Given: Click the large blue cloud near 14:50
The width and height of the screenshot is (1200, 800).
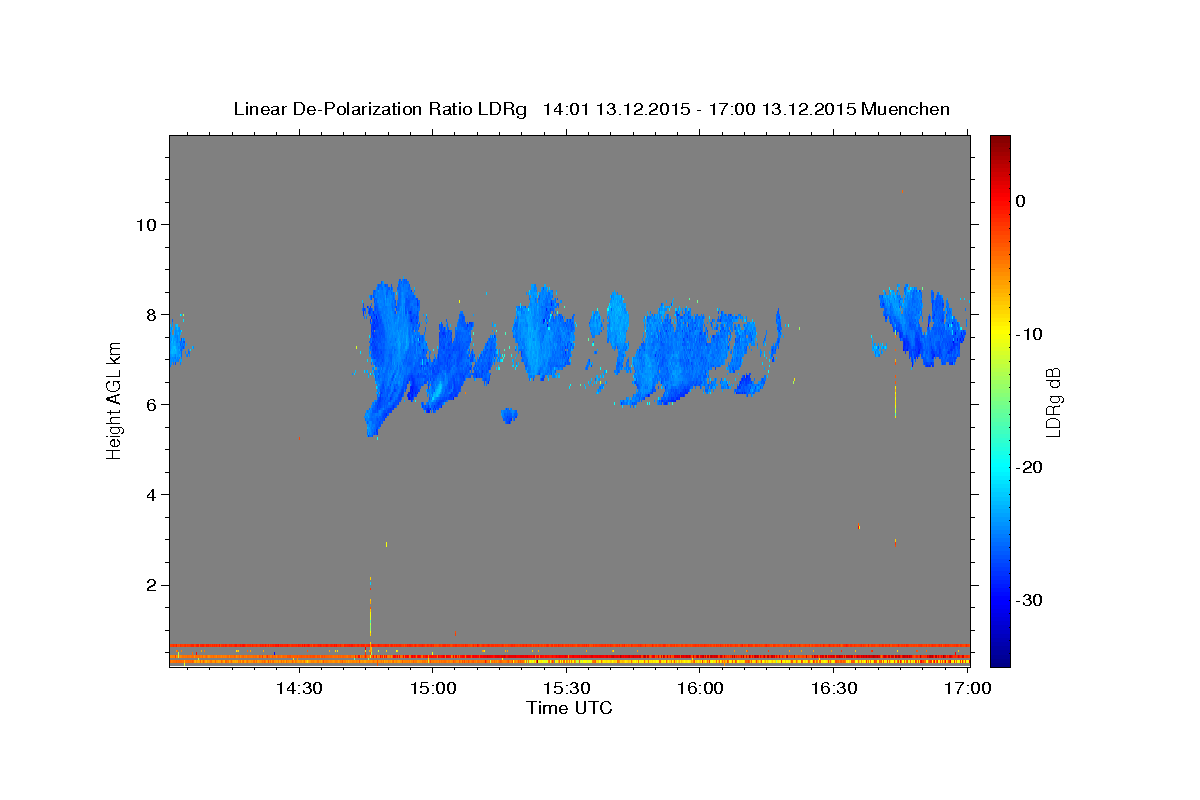Looking at the screenshot, I should click(395, 350).
